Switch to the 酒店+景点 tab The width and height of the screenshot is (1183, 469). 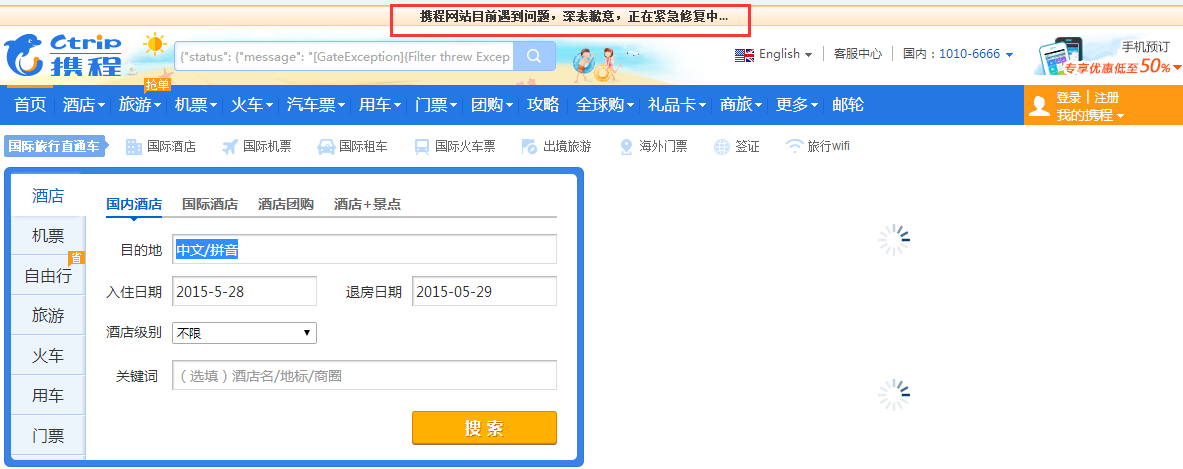tap(367, 204)
